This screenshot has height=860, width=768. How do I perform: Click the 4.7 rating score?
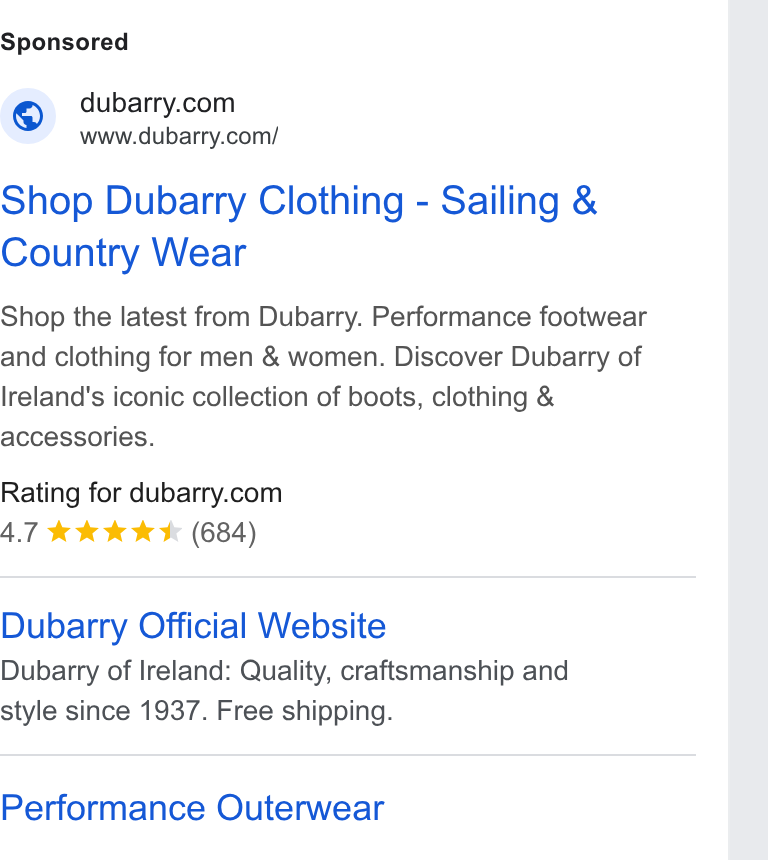[x=19, y=533]
